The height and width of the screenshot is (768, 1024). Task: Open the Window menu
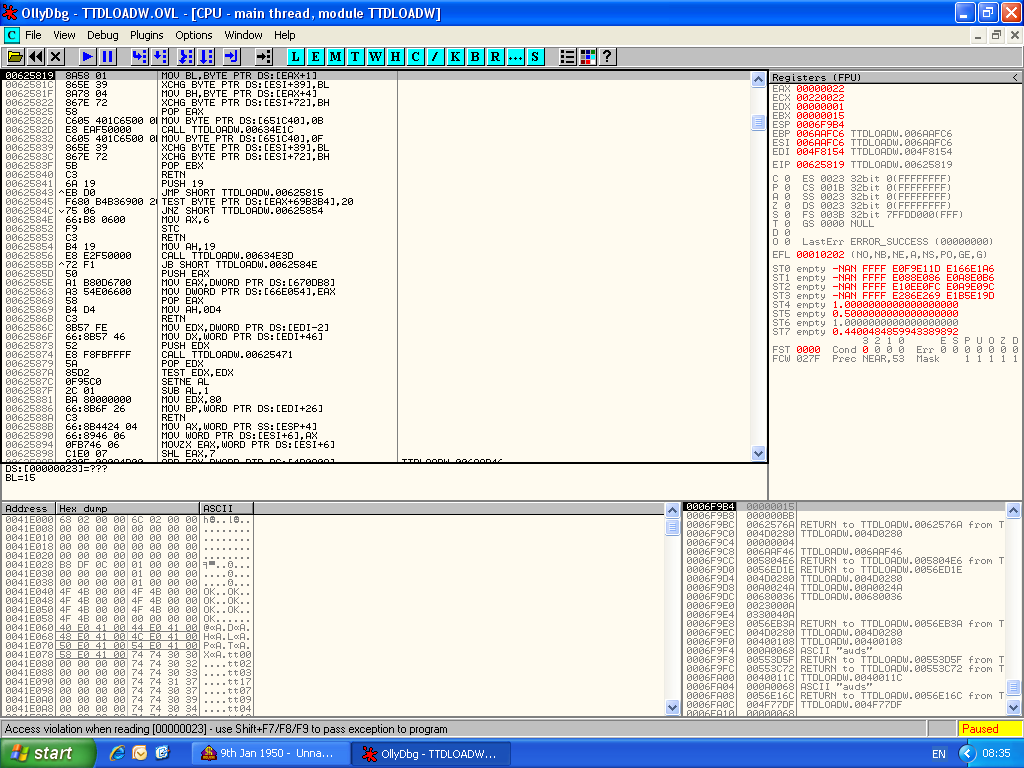[x=243, y=35]
